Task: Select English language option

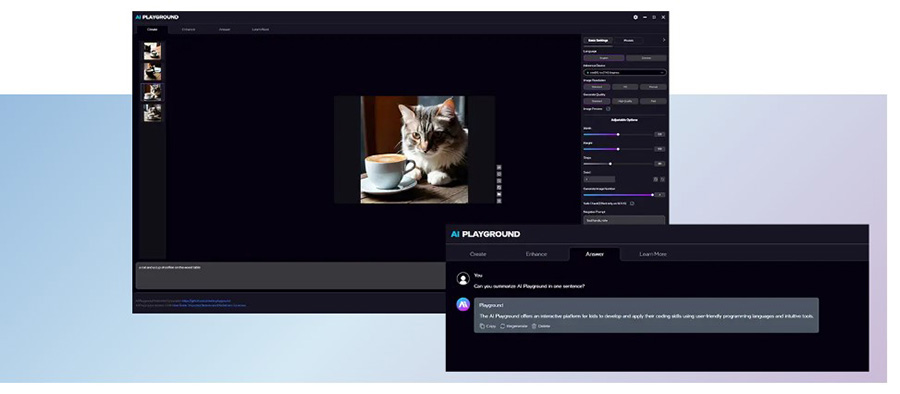Action: [x=604, y=58]
